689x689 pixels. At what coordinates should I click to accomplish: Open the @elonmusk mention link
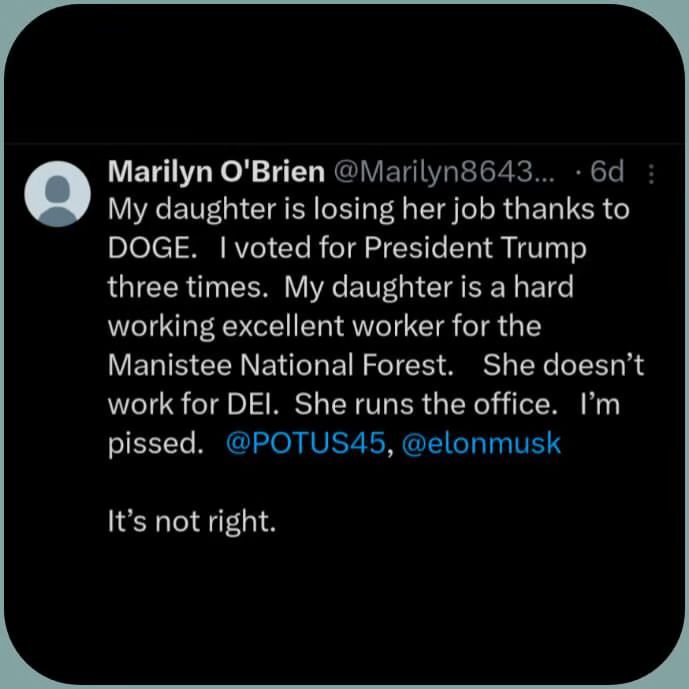pyautogui.click(x=481, y=443)
